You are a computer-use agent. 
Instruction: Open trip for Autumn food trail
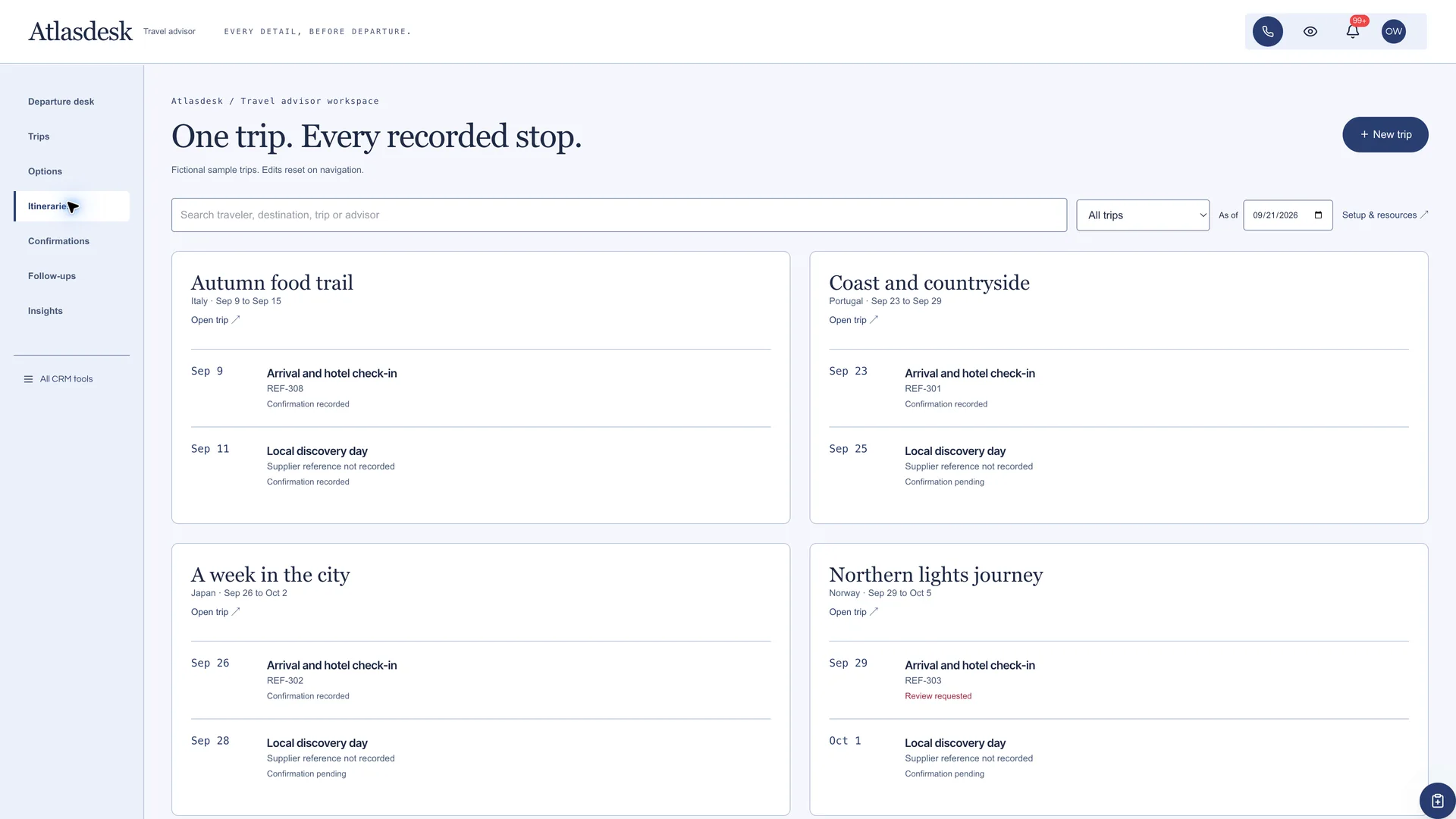tap(215, 320)
